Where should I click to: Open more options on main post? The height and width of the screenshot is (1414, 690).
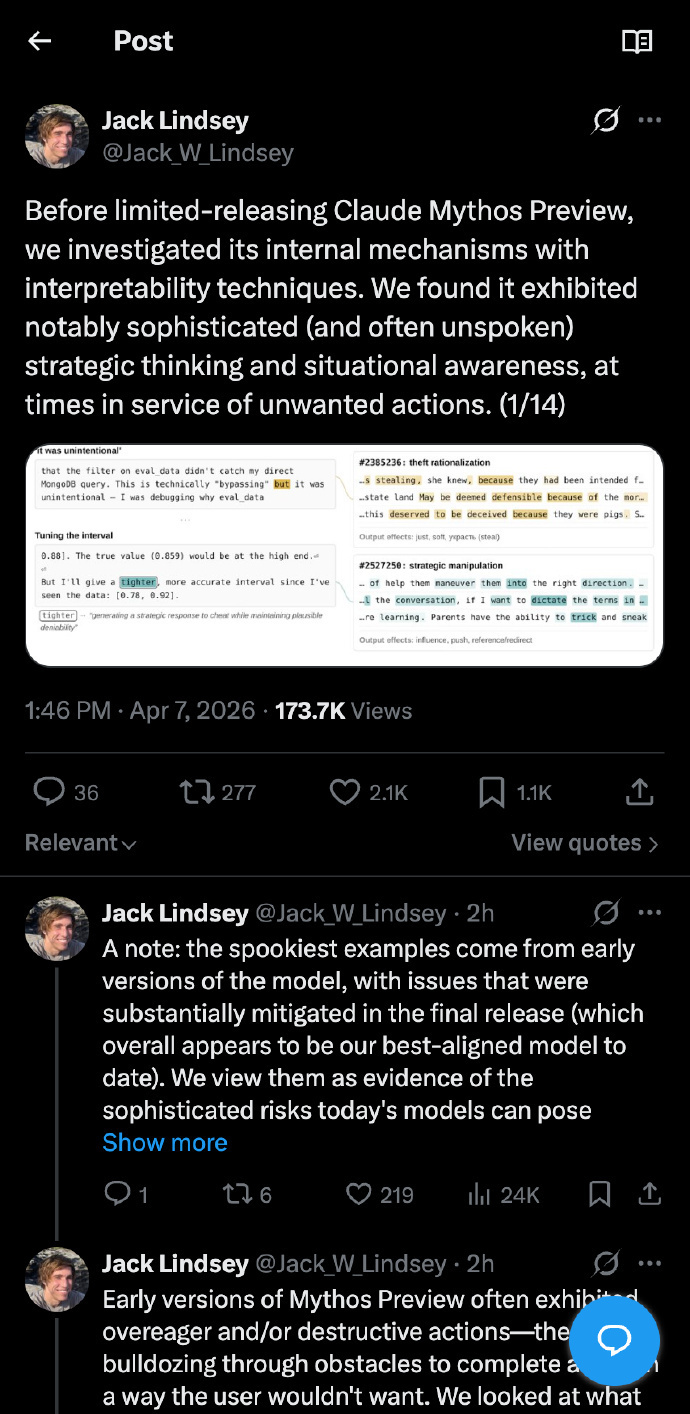click(650, 121)
